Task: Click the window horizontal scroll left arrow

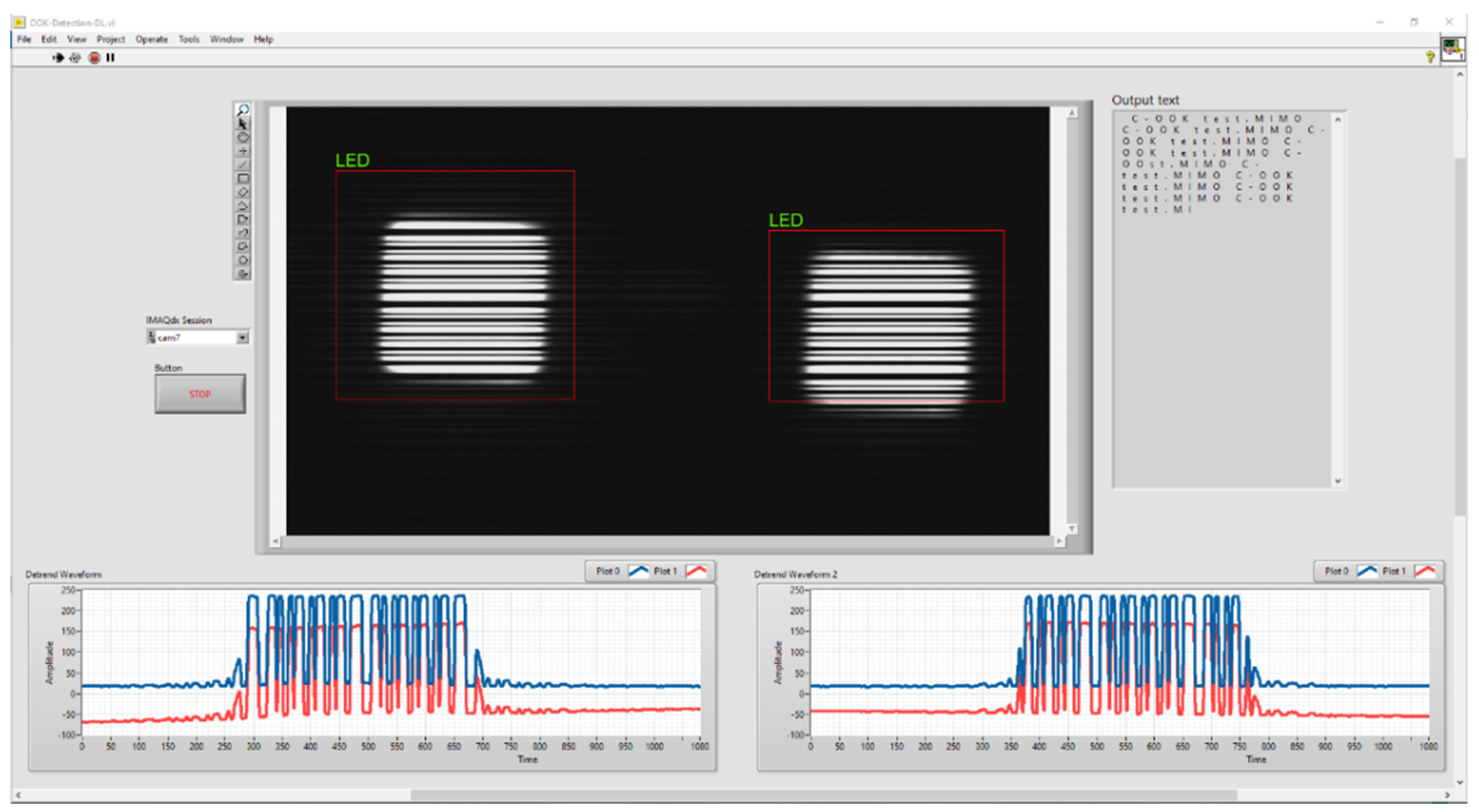Action: pos(18,795)
